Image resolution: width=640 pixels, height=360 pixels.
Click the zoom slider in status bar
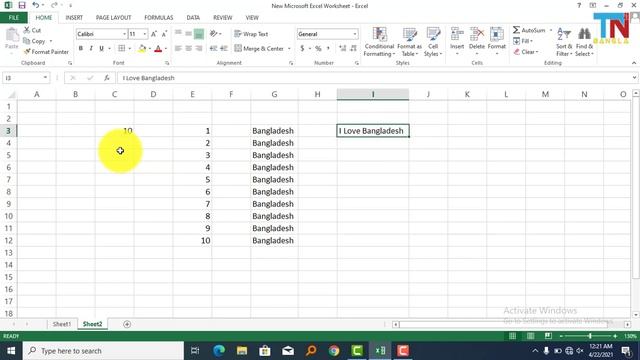pos(590,336)
